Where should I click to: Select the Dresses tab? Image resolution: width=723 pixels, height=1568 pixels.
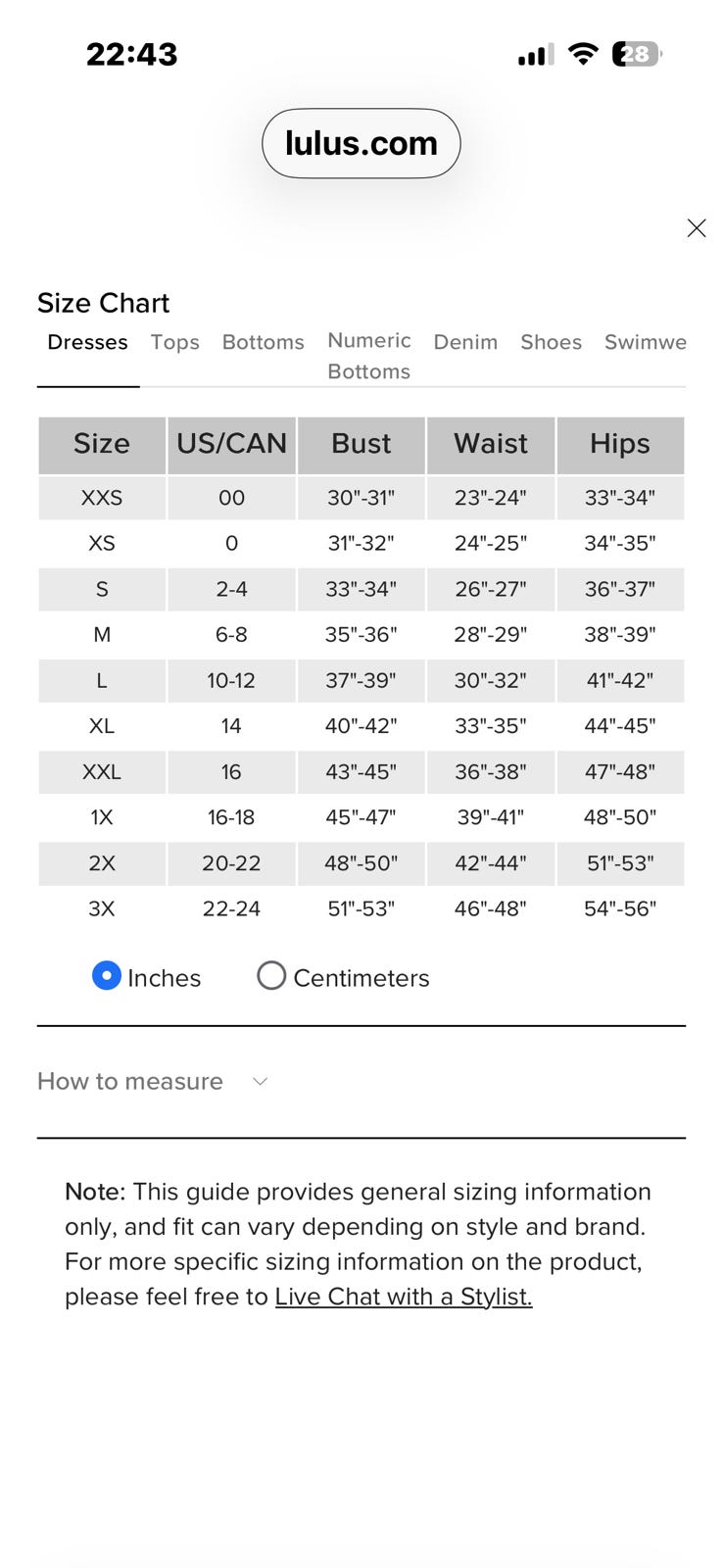click(87, 342)
